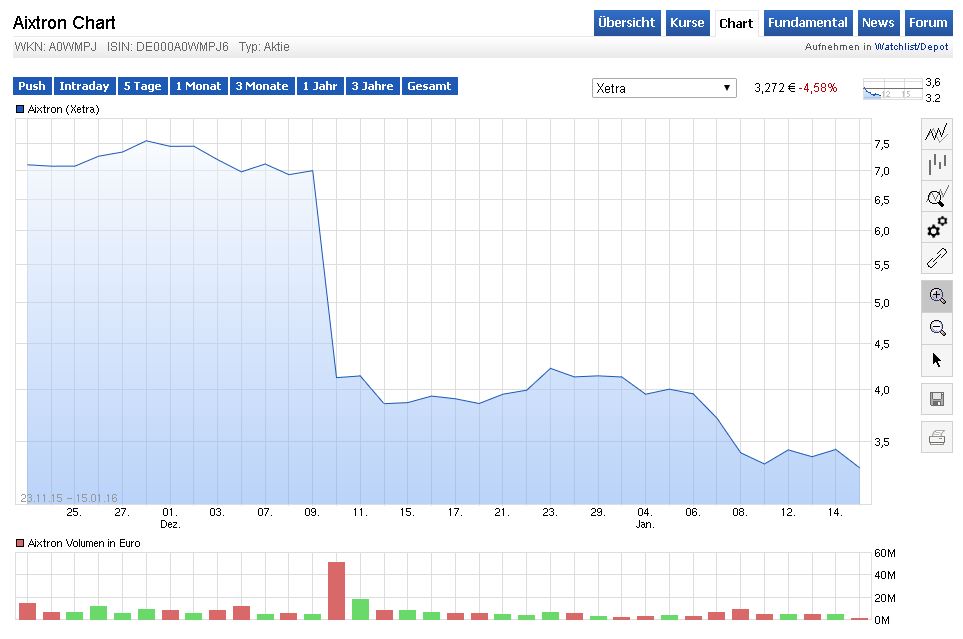This screenshot has width=963, height=639.
Task: Click the blue Aixtron (Xetra) legend swatch
Action: coord(20,109)
